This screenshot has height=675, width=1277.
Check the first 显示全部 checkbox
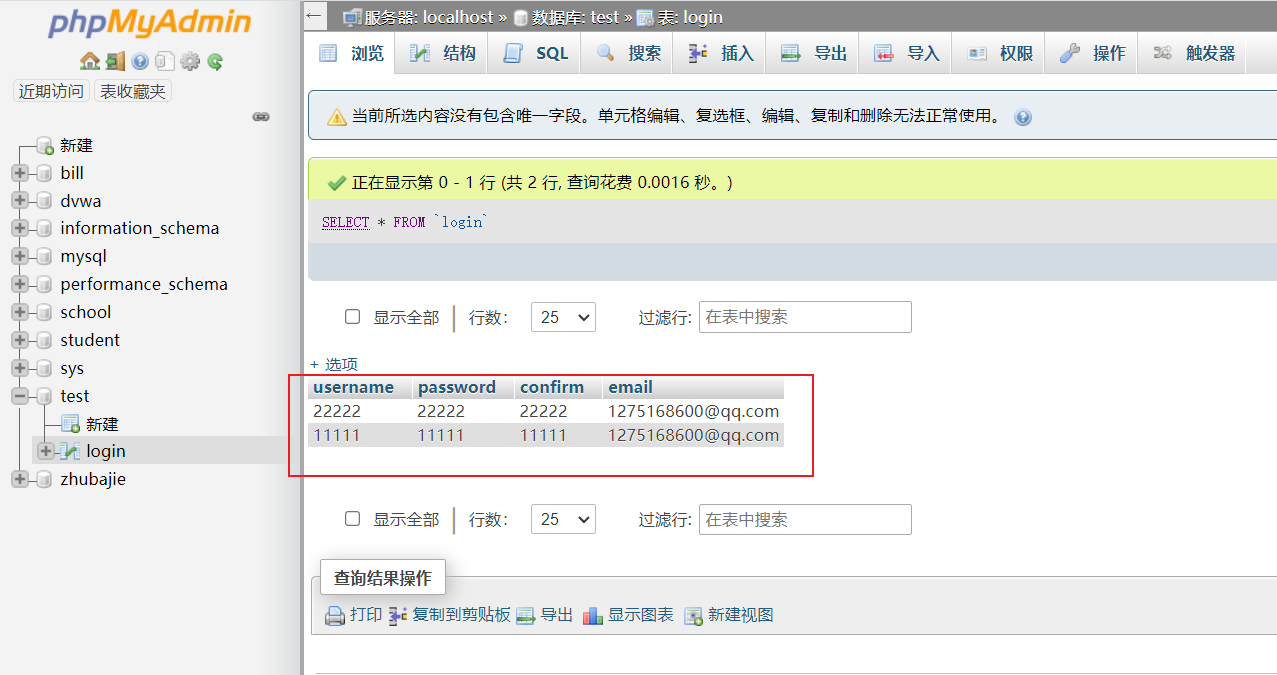point(352,316)
